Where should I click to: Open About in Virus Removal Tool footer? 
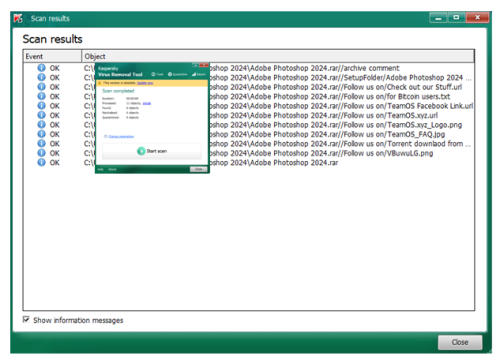coord(112,169)
